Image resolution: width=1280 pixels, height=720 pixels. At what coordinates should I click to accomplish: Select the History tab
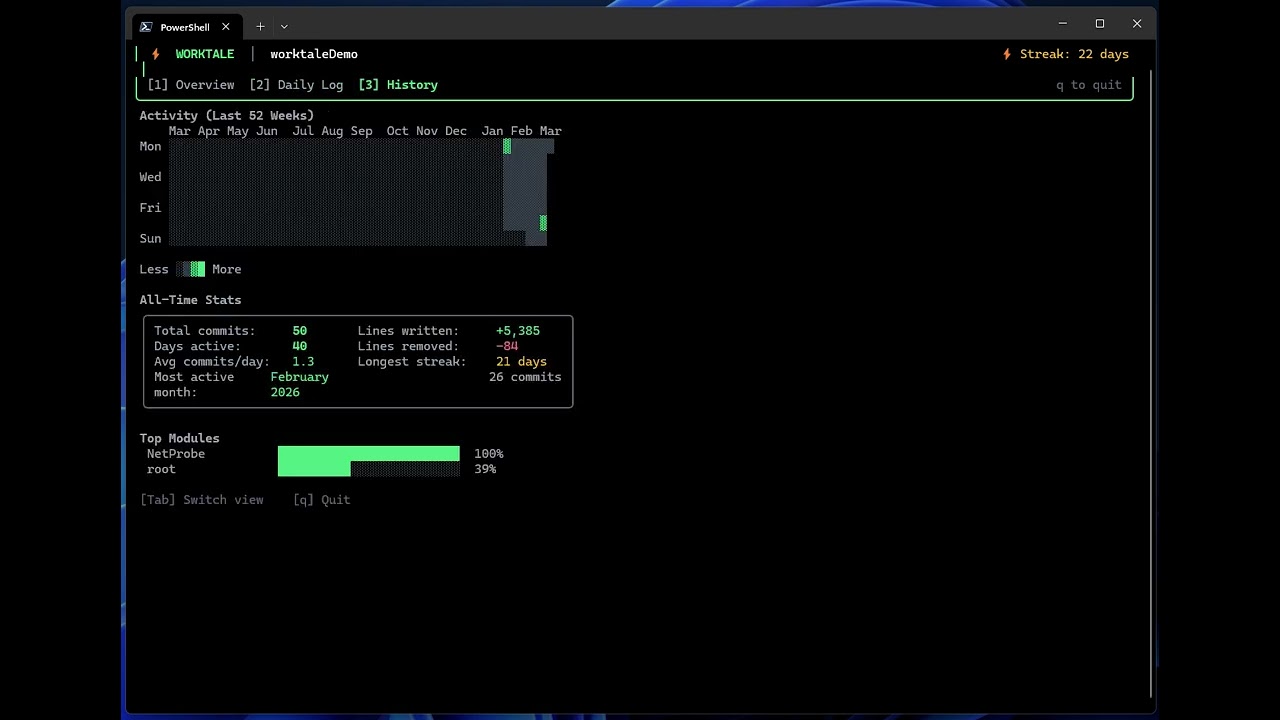(x=398, y=85)
